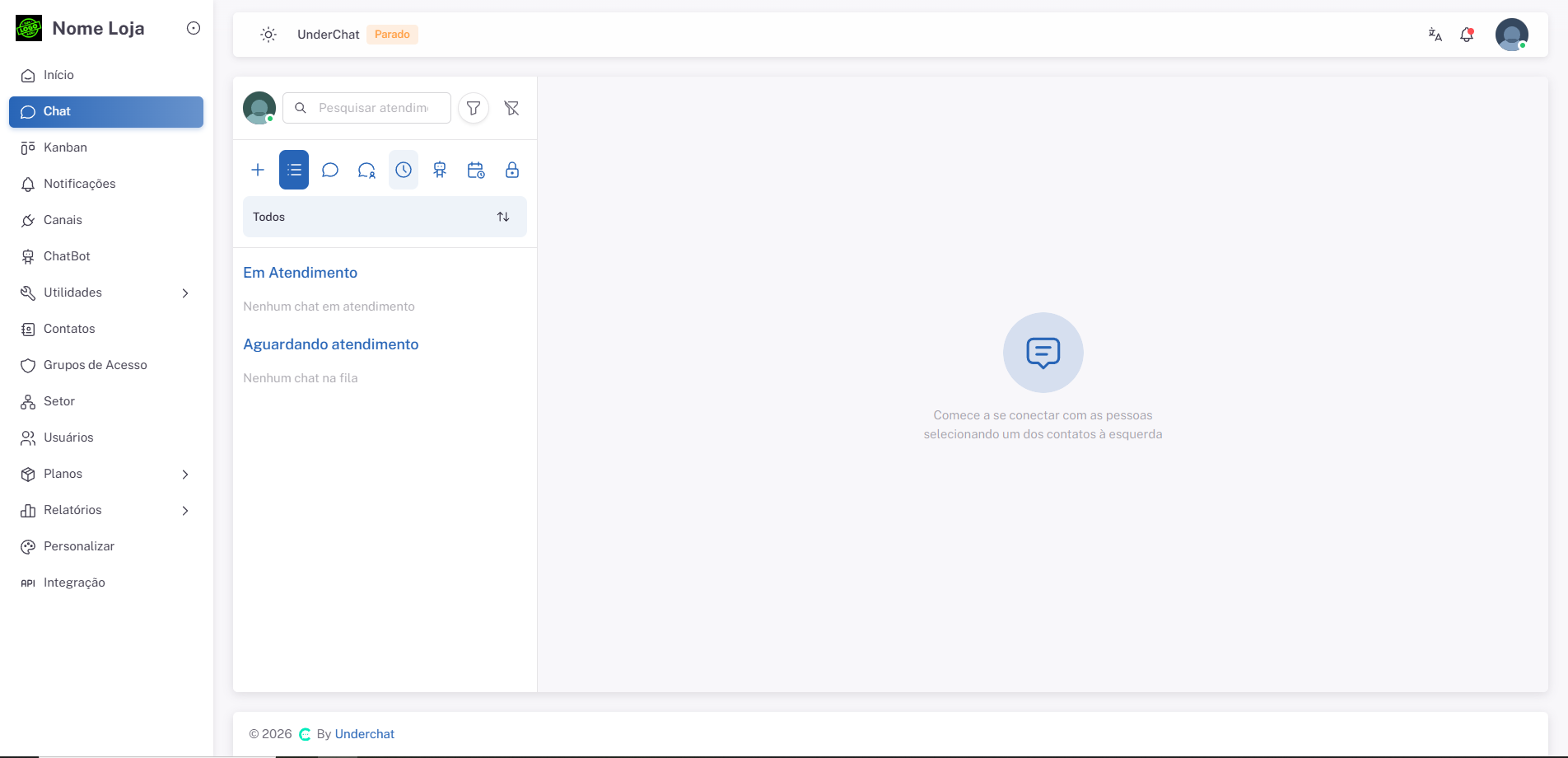Viewport: 1568px width, 758px height.
Task: Toggle sort order arrows icon
Action: click(x=503, y=217)
